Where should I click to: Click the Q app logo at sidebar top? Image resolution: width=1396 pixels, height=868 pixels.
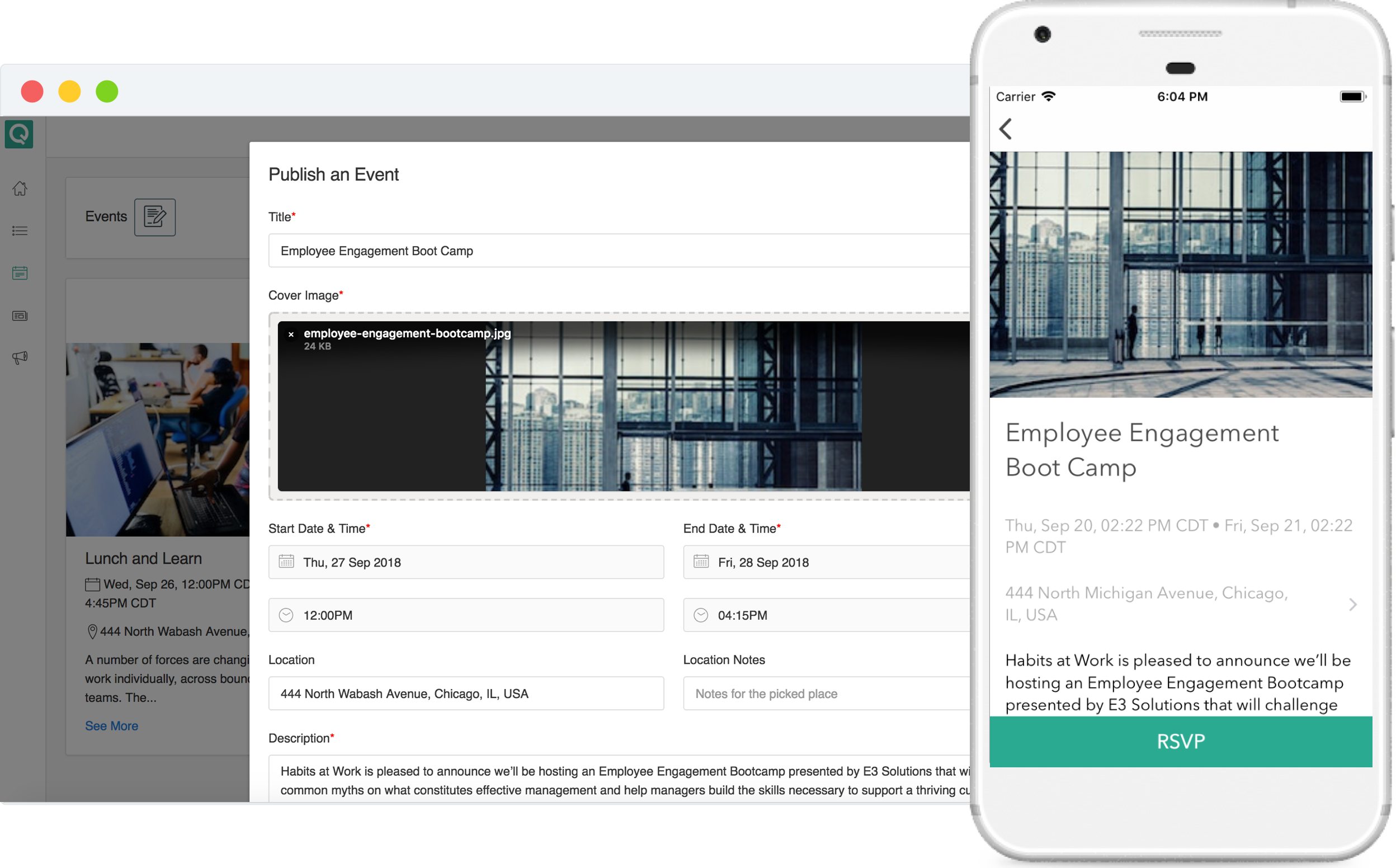(x=19, y=134)
